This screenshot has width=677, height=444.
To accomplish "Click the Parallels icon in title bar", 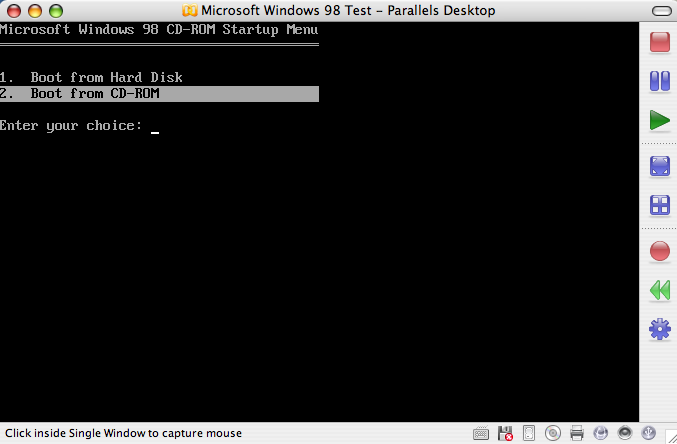I will (190, 10).
